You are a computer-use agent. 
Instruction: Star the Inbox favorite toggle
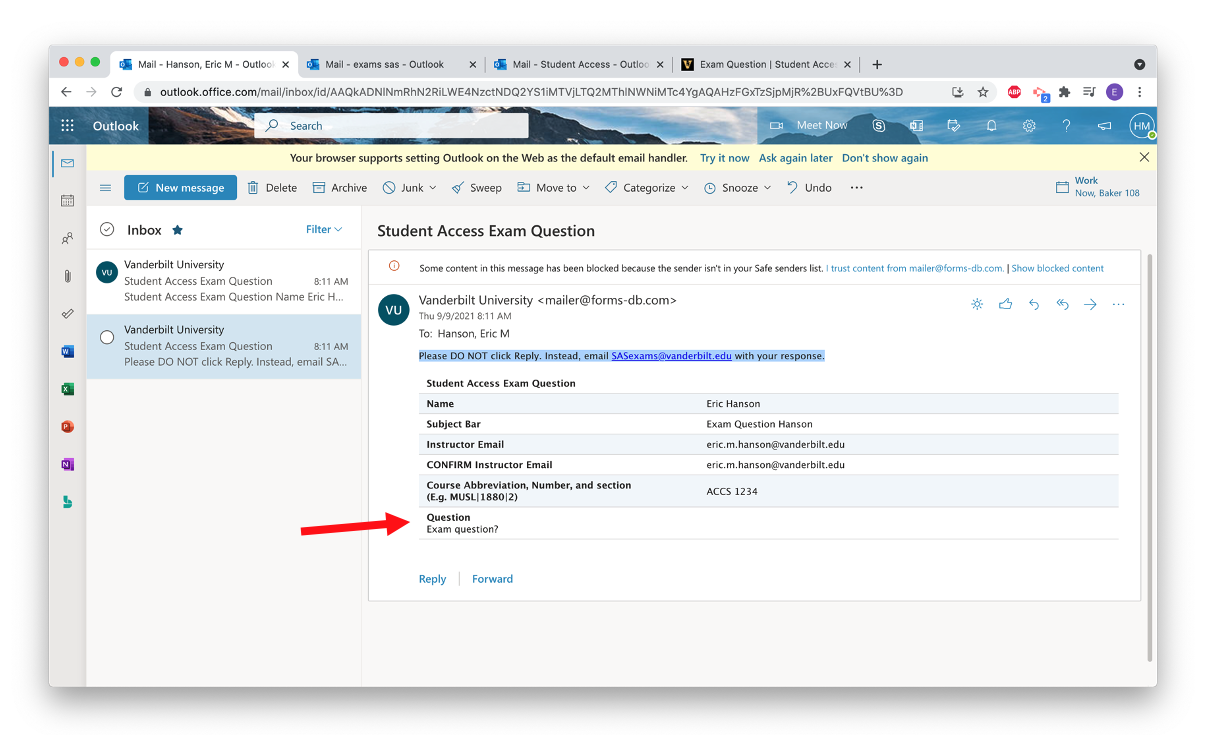tap(176, 229)
